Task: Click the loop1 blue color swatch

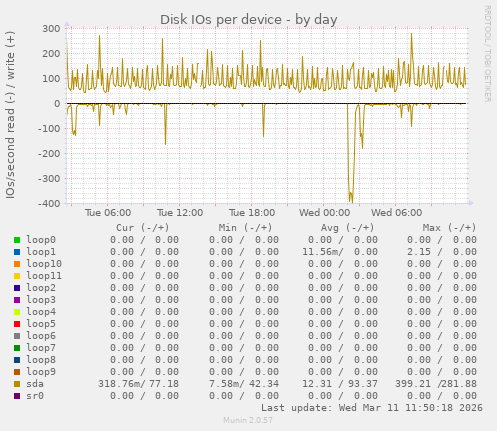Action: tap(17, 252)
